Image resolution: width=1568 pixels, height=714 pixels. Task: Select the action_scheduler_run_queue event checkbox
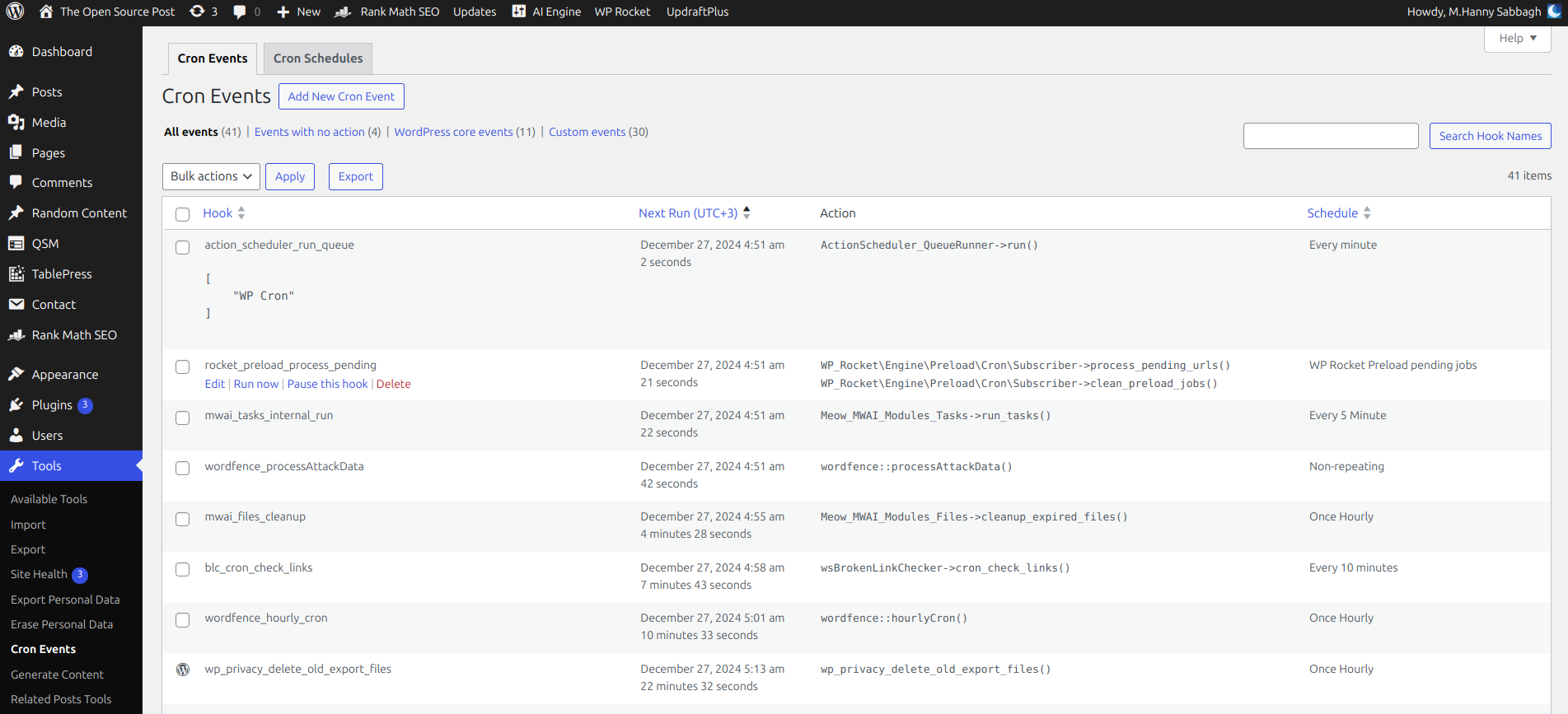tap(183, 247)
